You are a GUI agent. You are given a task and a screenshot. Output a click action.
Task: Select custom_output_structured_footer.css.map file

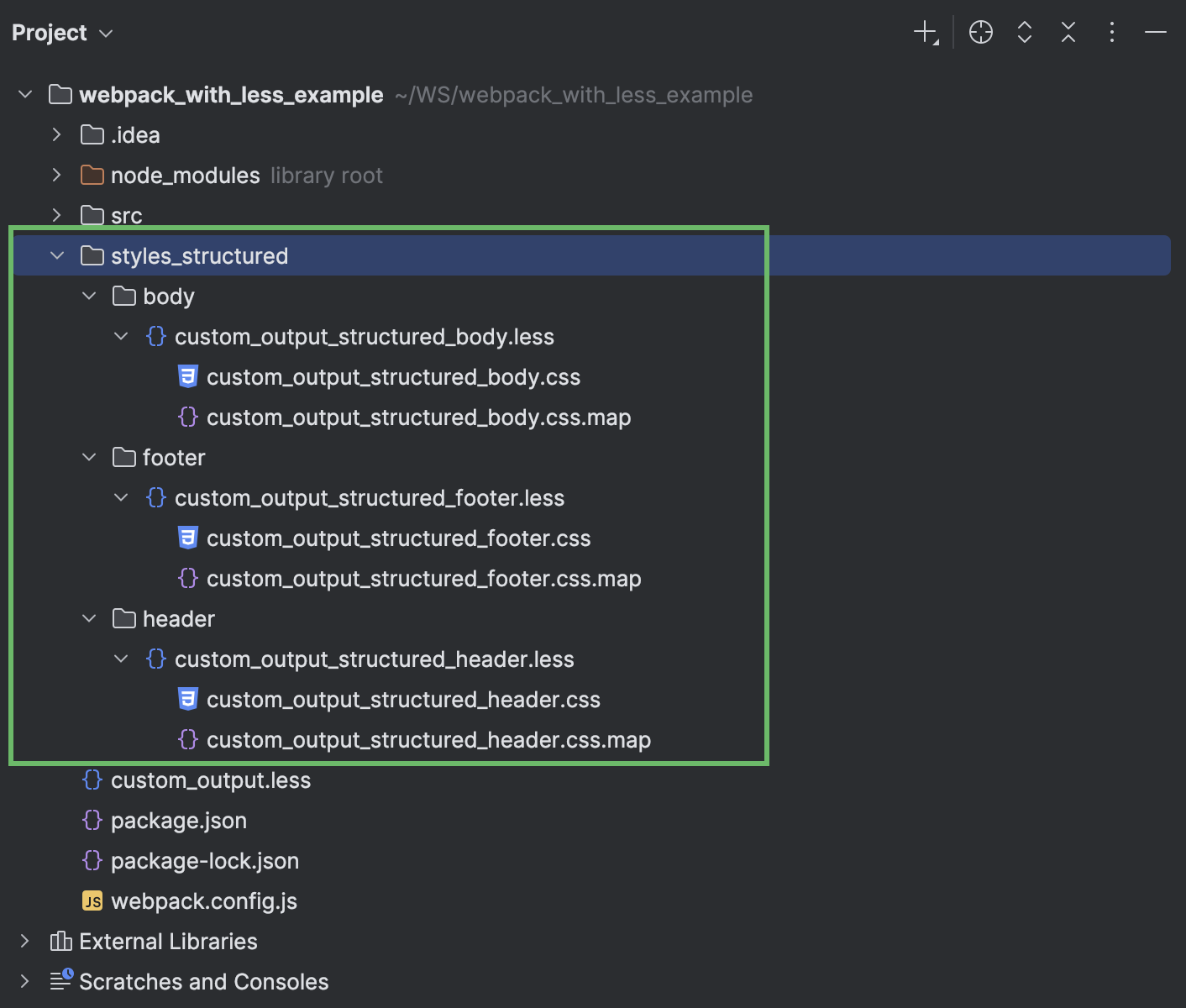(425, 578)
